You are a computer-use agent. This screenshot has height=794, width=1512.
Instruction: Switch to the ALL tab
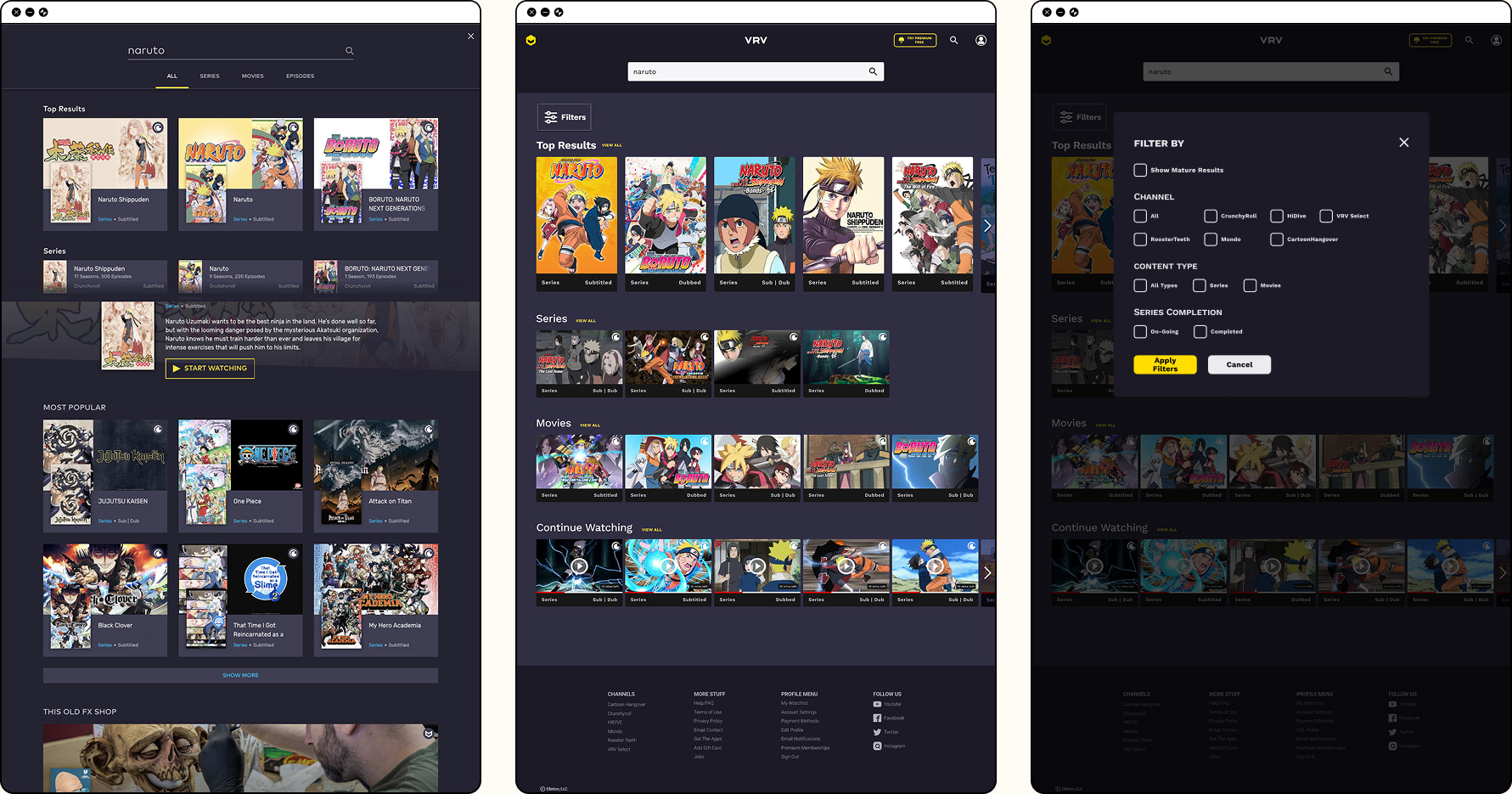tap(172, 76)
